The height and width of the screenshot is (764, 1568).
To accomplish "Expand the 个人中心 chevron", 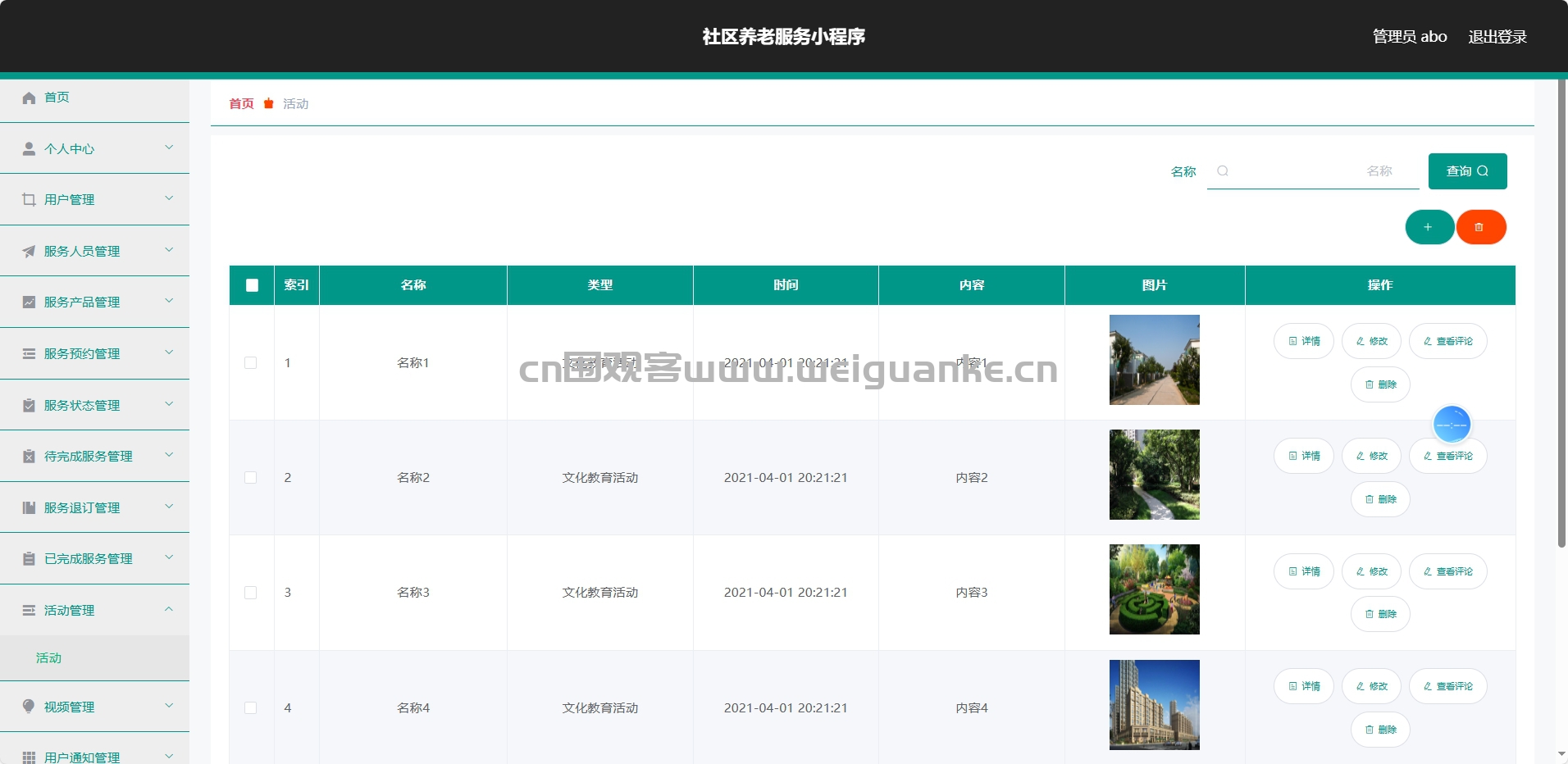I will coord(169,148).
